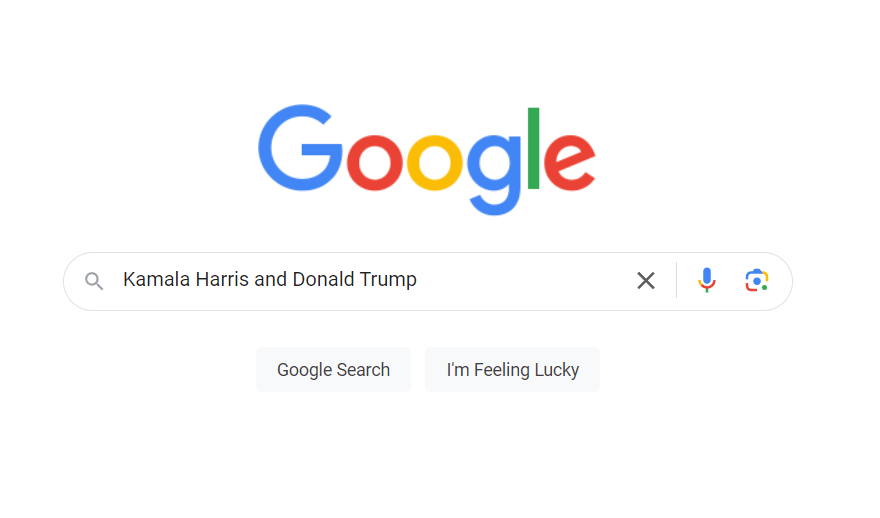Click the I'm Feeling Lucky button
Screen dimensions: 880x518
(512, 369)
